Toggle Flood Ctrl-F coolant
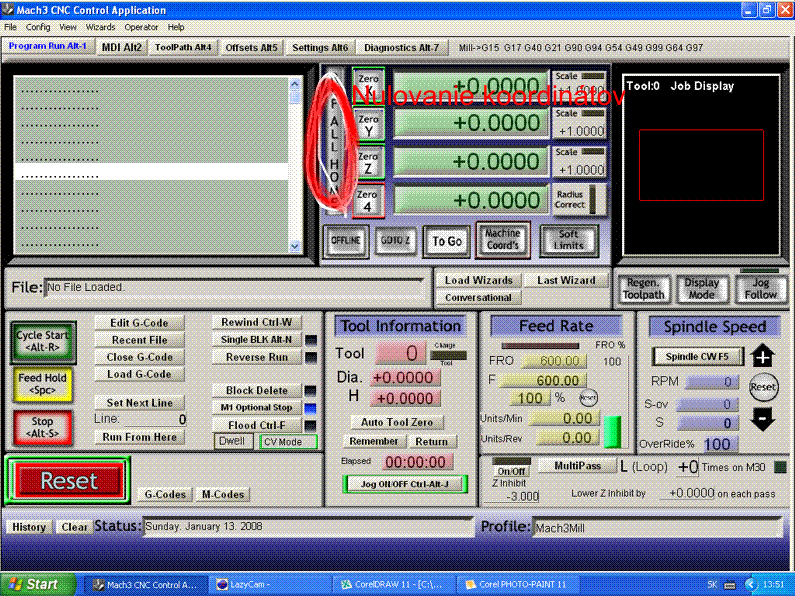 coord(257,425)
